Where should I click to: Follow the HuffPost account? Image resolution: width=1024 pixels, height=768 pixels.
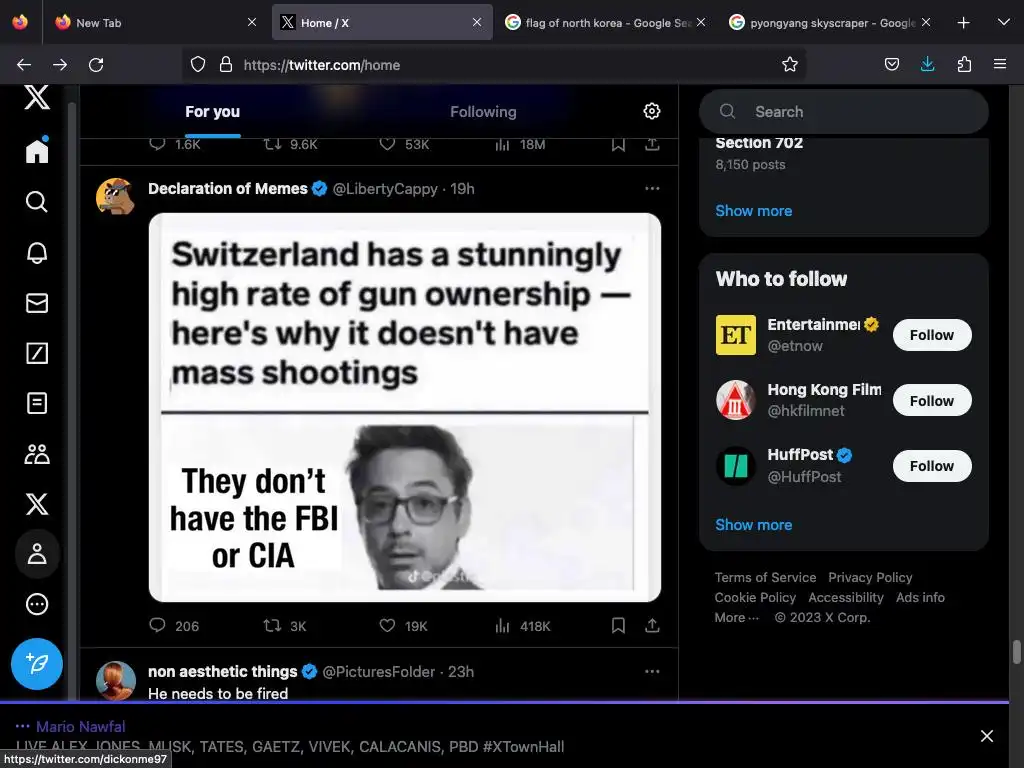[x=931, y=466]
